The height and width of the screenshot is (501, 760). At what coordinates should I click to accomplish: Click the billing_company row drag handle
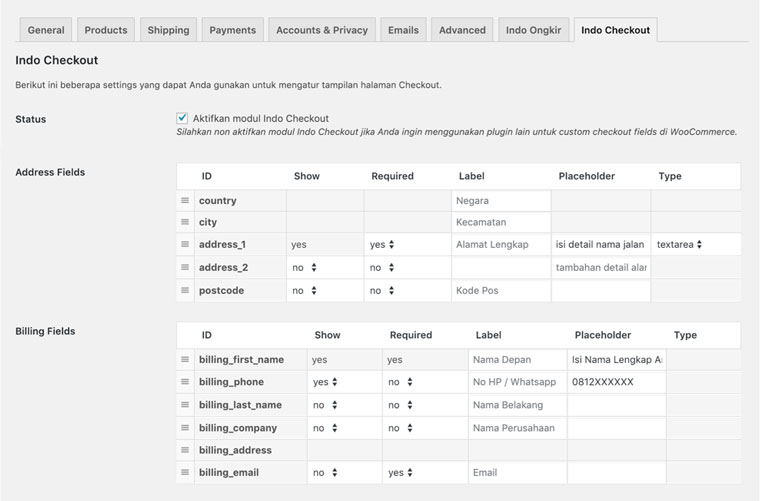click(x=185, y=428)
